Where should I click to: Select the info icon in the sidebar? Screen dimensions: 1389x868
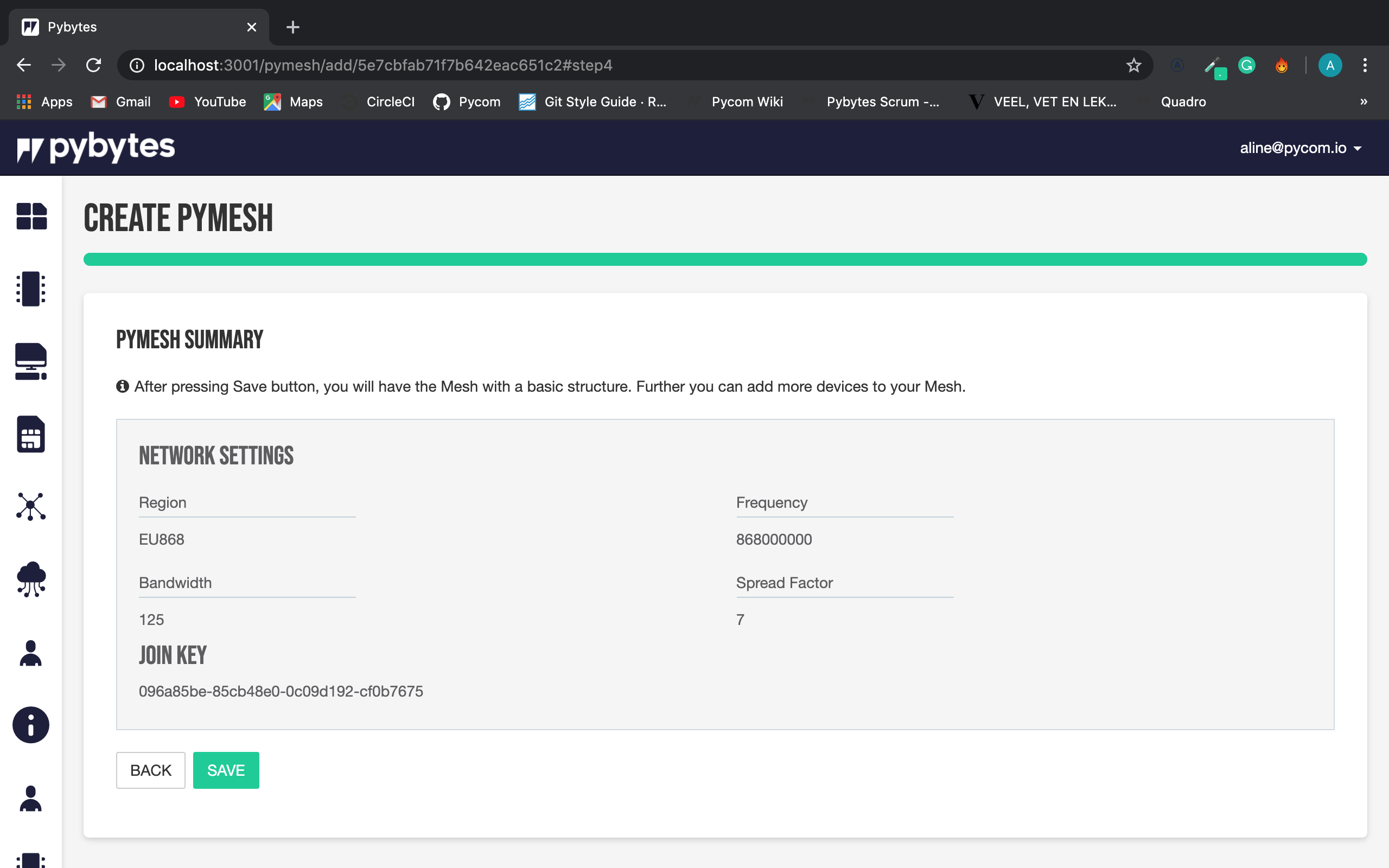[x=30, y=724]
